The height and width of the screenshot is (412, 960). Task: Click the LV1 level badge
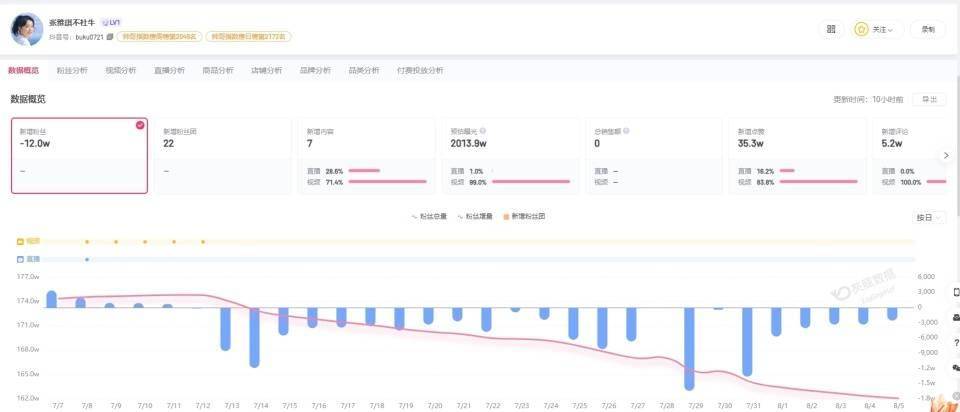click(111, 22)
